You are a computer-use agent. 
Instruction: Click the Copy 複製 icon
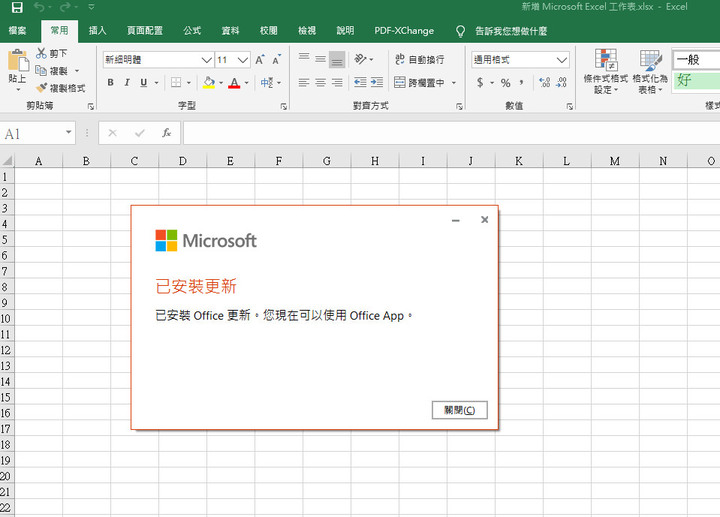tap(41, 71)
